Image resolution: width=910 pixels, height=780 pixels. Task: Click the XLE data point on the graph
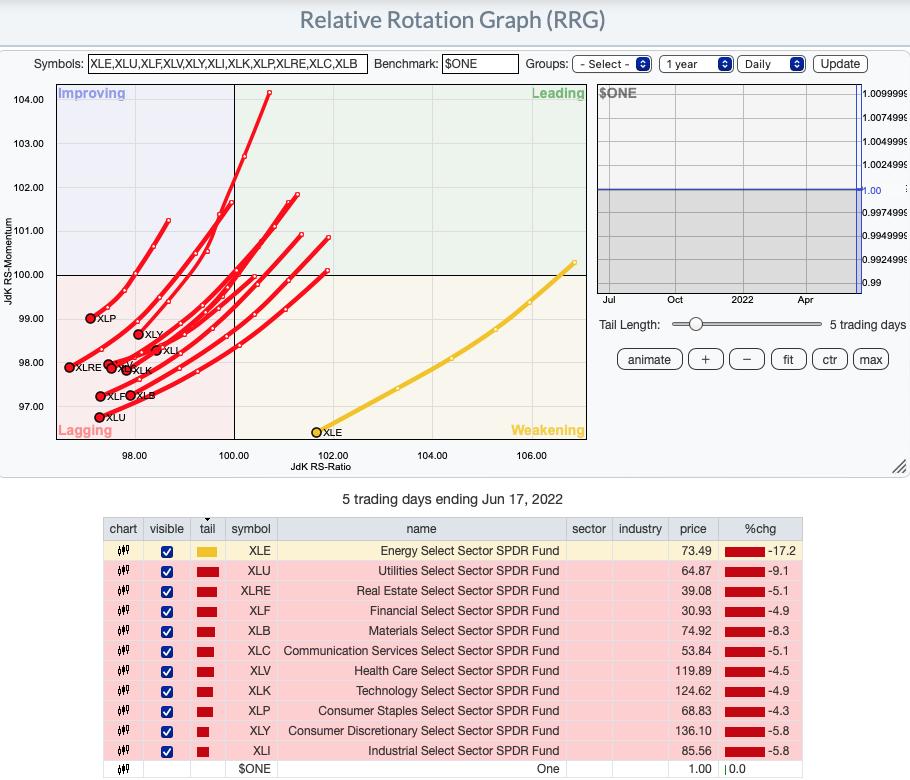click(317, 432)
